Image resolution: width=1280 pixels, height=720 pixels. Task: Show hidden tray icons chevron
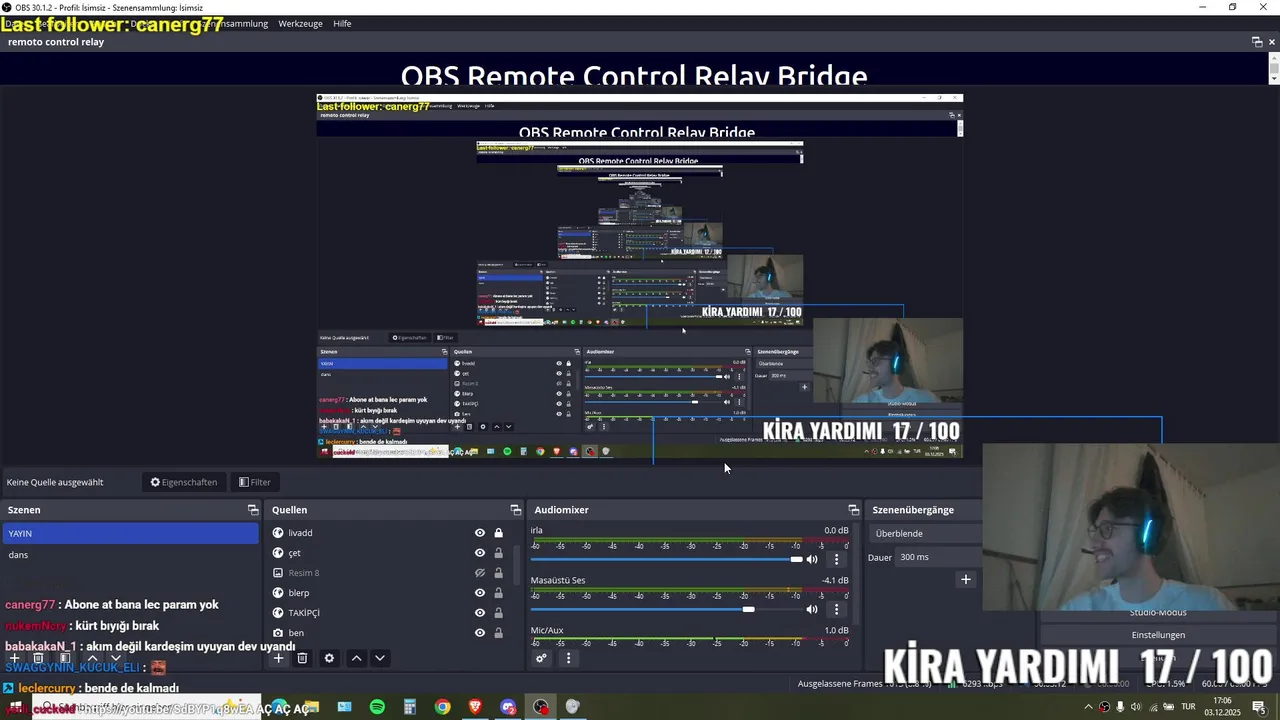pos(1089,707)
